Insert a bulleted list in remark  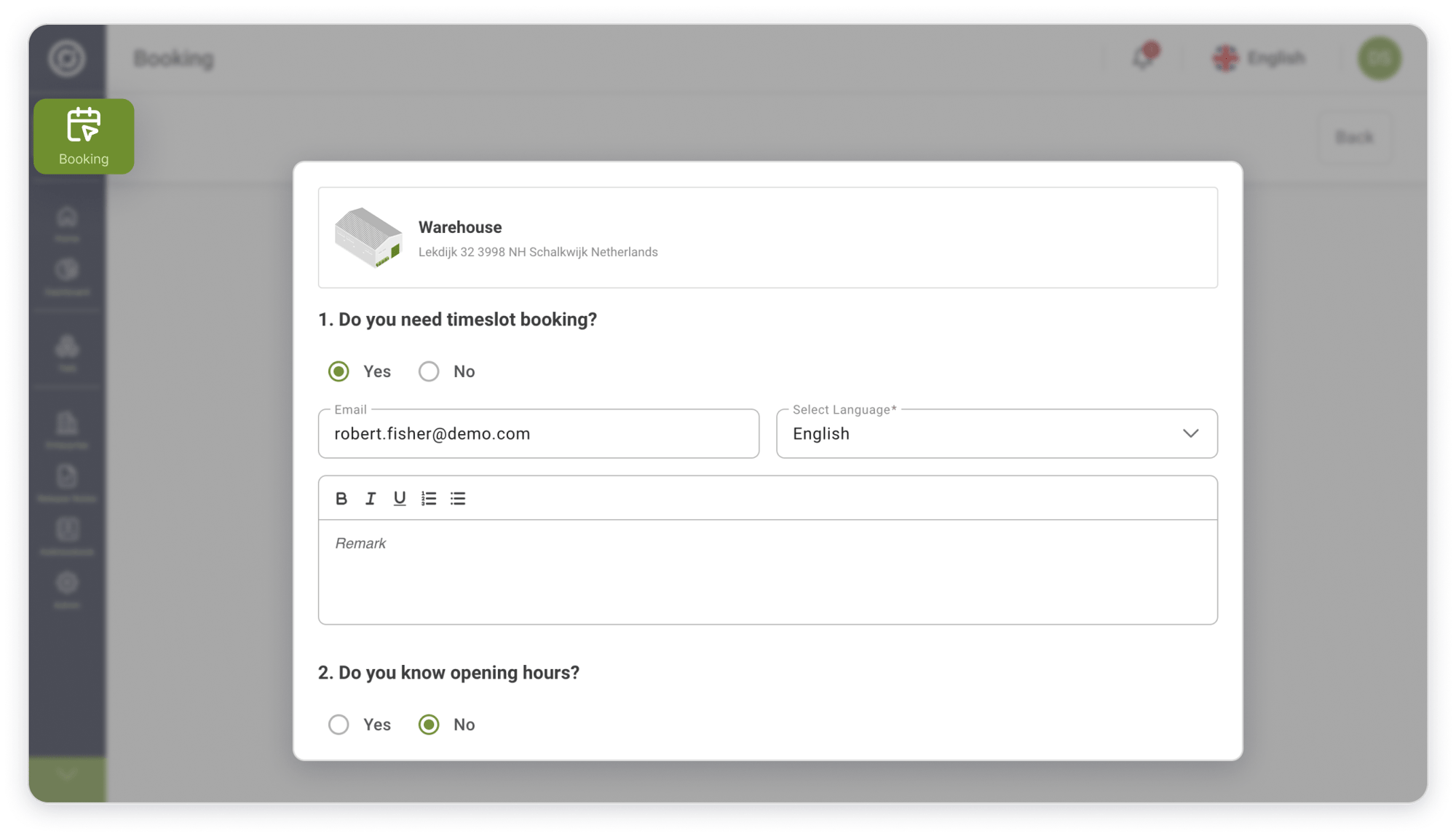point(458,498)
